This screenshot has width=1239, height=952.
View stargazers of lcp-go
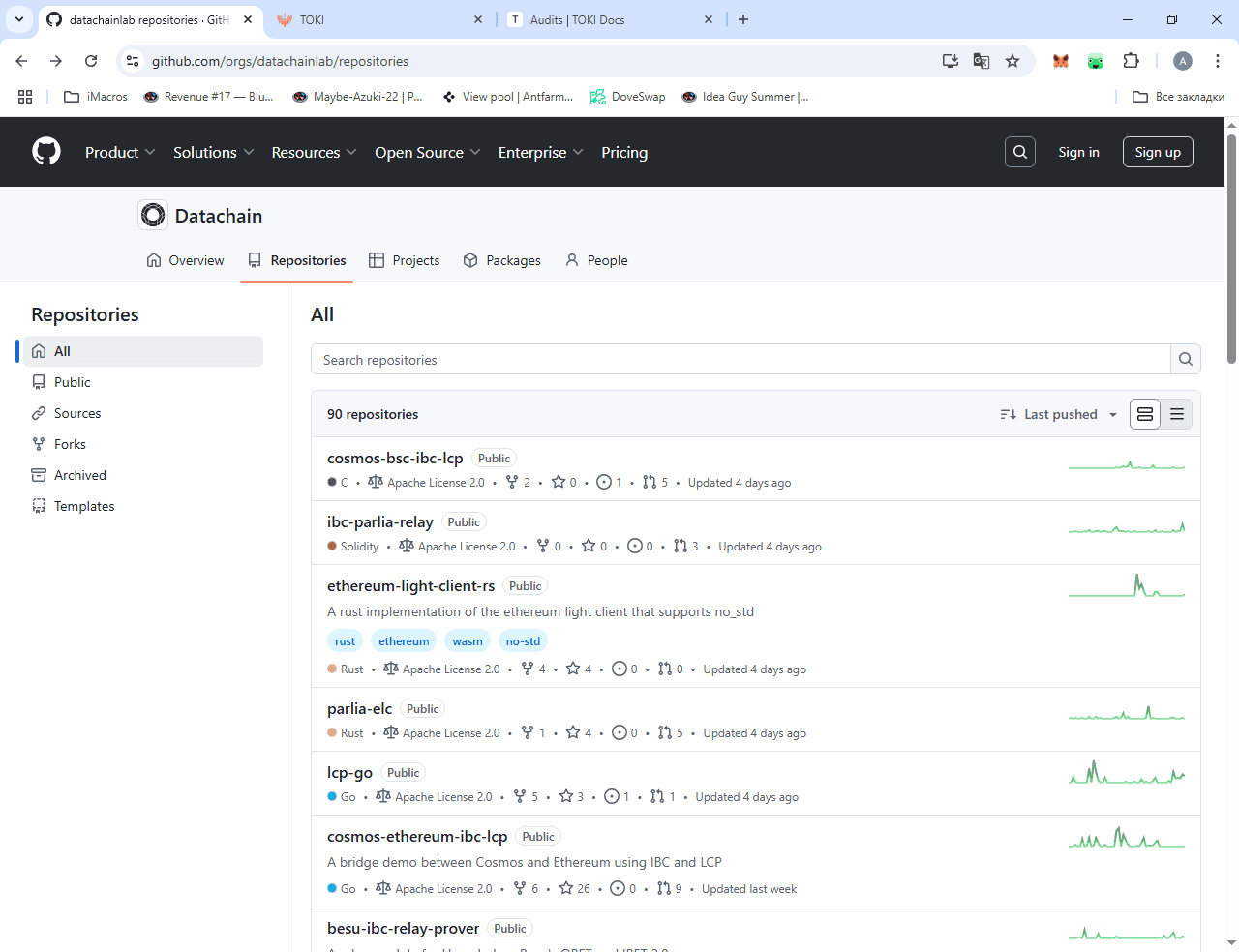(x=571, y=796)
